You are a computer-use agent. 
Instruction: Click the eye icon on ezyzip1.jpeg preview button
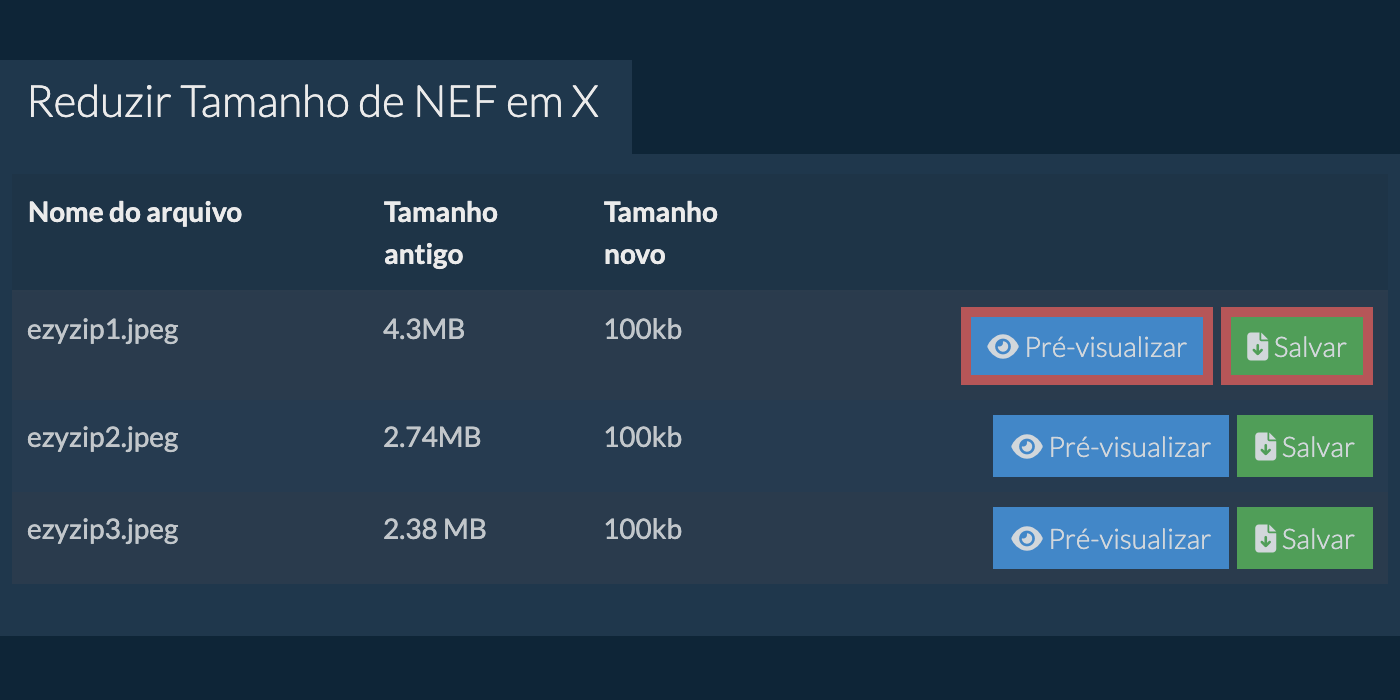(x=1003, y=346)
